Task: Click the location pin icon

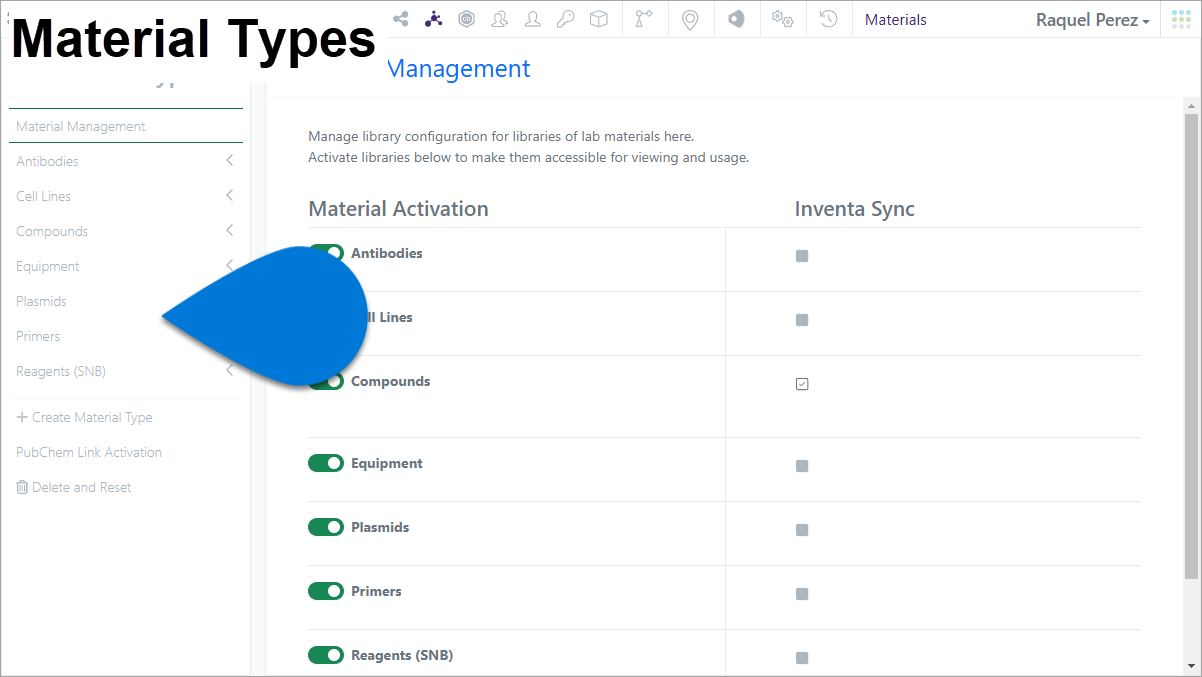Action: coord(690,20)
